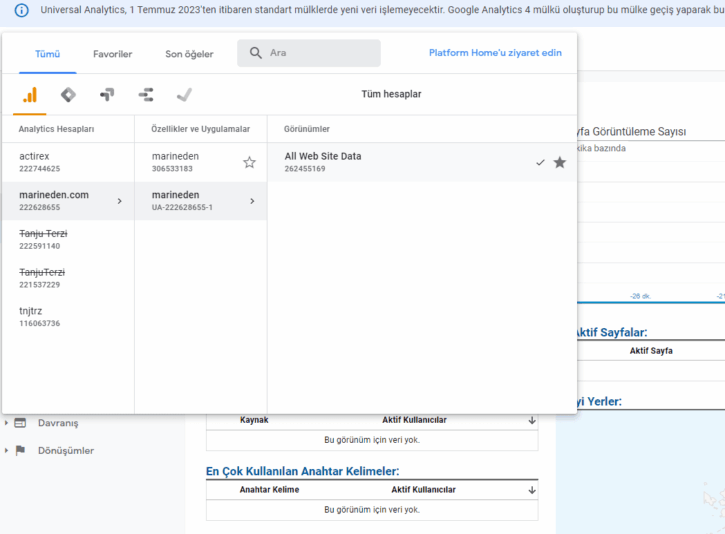Click the Anahtar Kelime column header
The width and height of the screenshot is (725, 534).
point(269,490)
